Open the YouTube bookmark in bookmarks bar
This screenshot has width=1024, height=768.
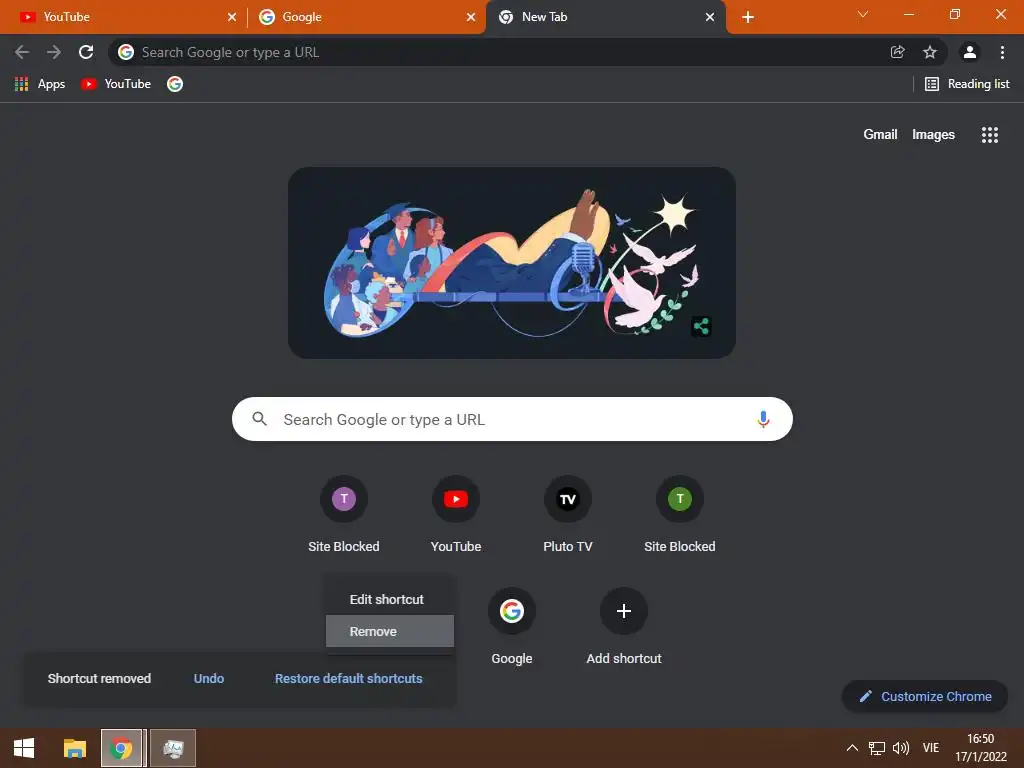[x=116, y=84]
